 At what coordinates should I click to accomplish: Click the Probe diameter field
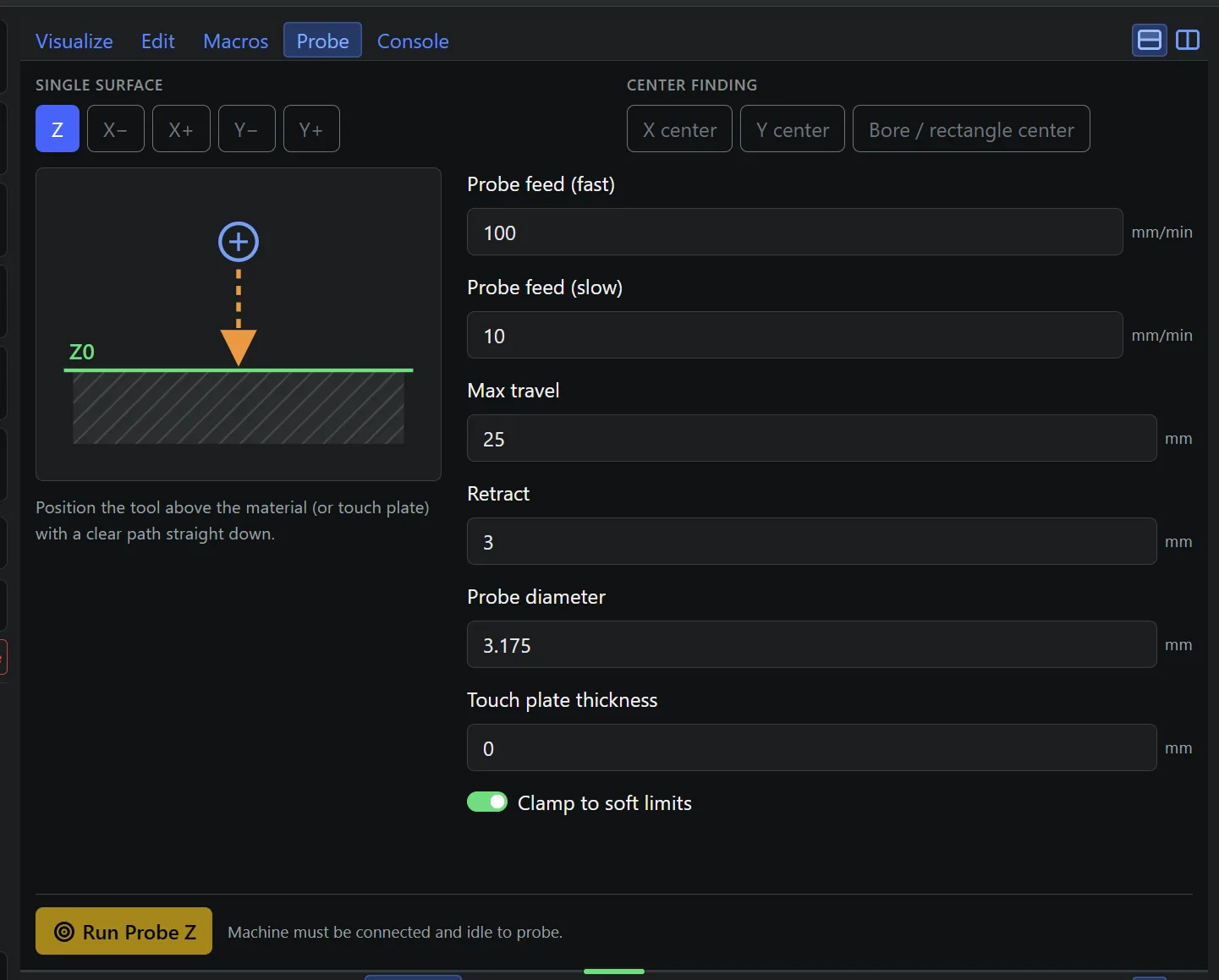point(812,644)
